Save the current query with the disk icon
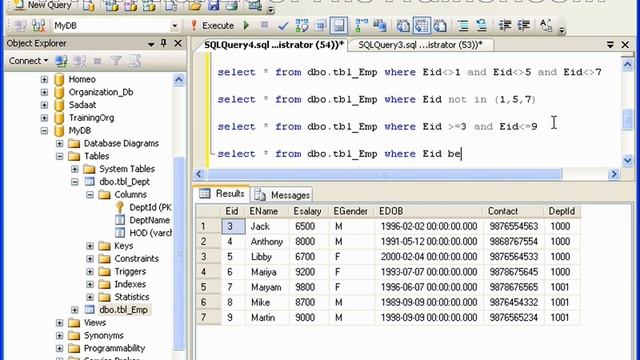Image resolution: width=640 pixels, height=360 pixels. click(213, 6)
